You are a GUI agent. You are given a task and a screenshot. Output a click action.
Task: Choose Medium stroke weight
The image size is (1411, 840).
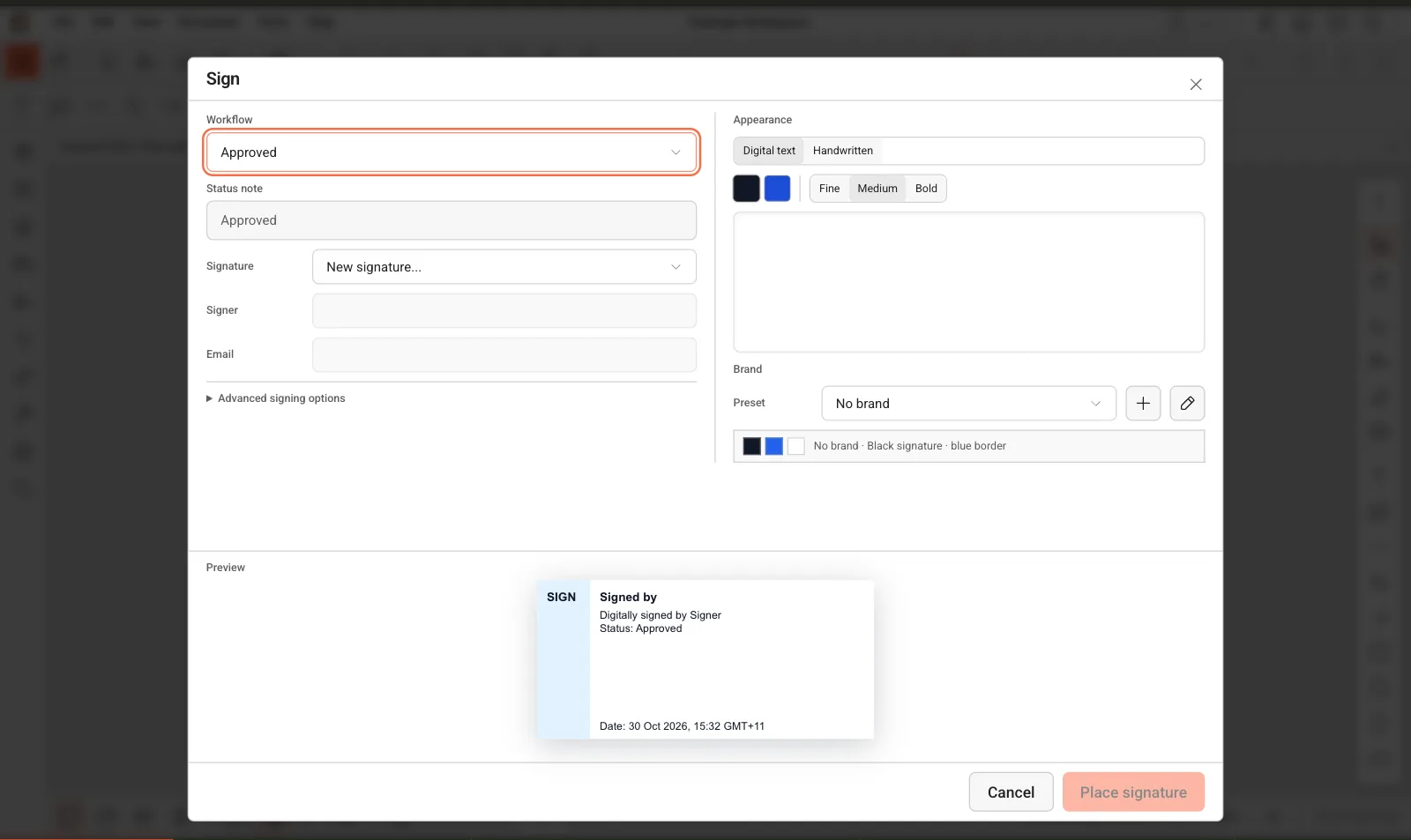coord(877,189)
